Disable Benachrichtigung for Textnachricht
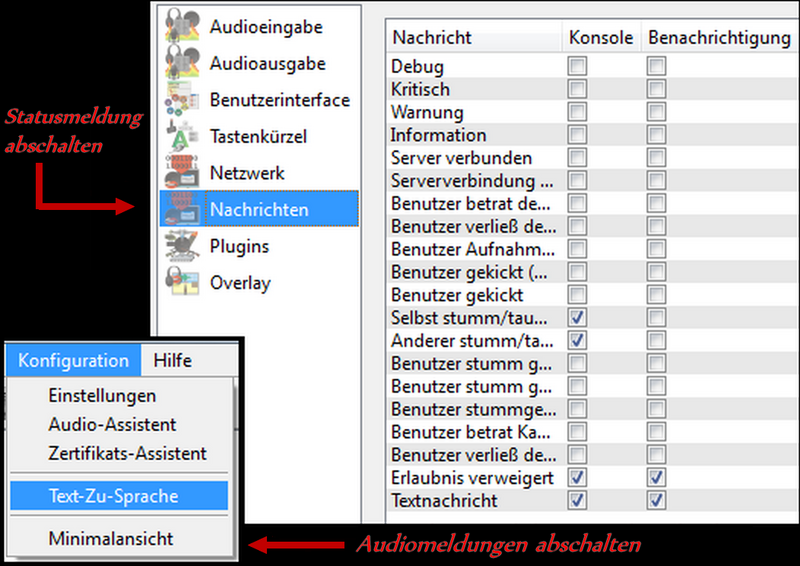 pyautogui.click(x=656, y=500)
